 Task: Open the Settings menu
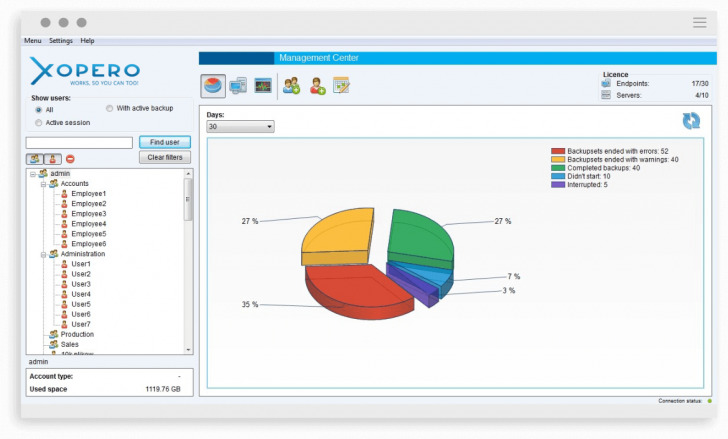tap(61, 41)
